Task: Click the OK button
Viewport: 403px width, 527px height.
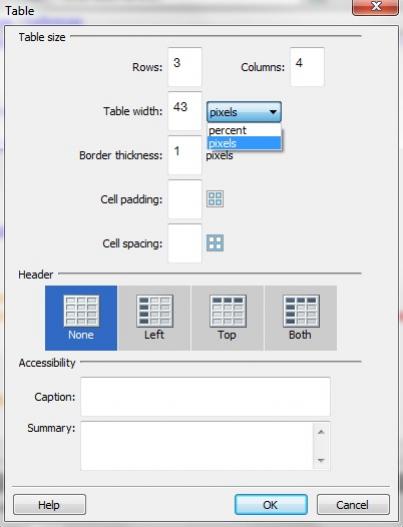Action: tap(271, 504)
